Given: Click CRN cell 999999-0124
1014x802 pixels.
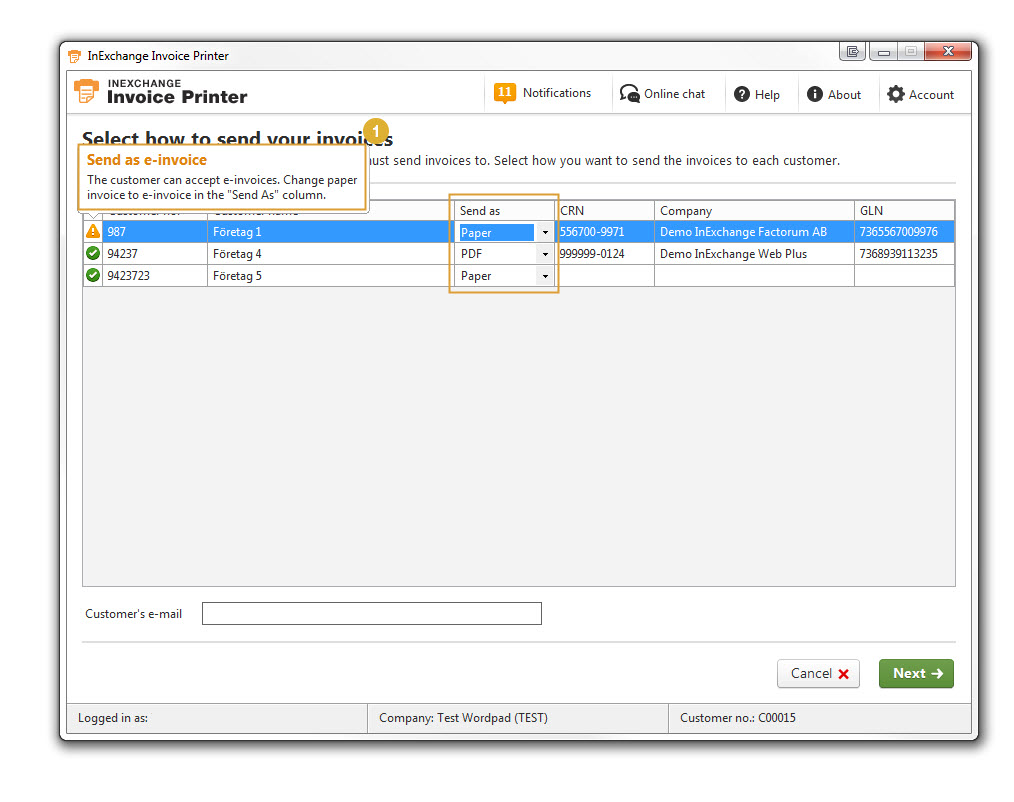Looking at the screenshot, I should tap(605, 254).
